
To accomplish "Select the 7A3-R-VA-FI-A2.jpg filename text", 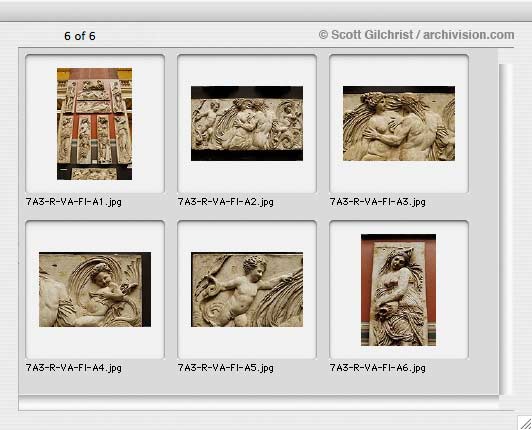I will point(226,202).
